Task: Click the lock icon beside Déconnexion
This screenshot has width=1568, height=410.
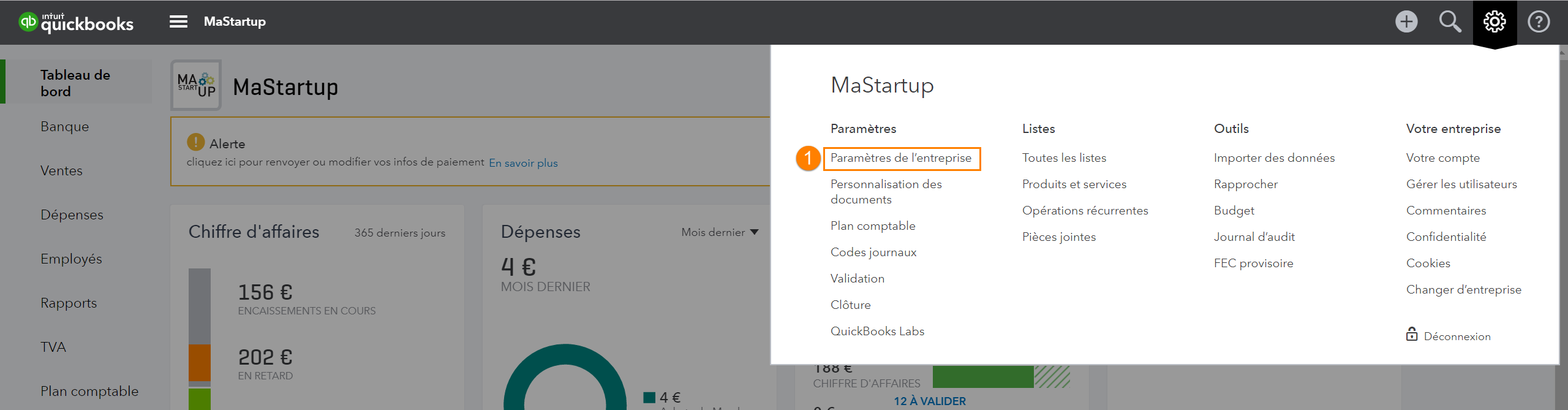Action: (x=1412, y=334)
